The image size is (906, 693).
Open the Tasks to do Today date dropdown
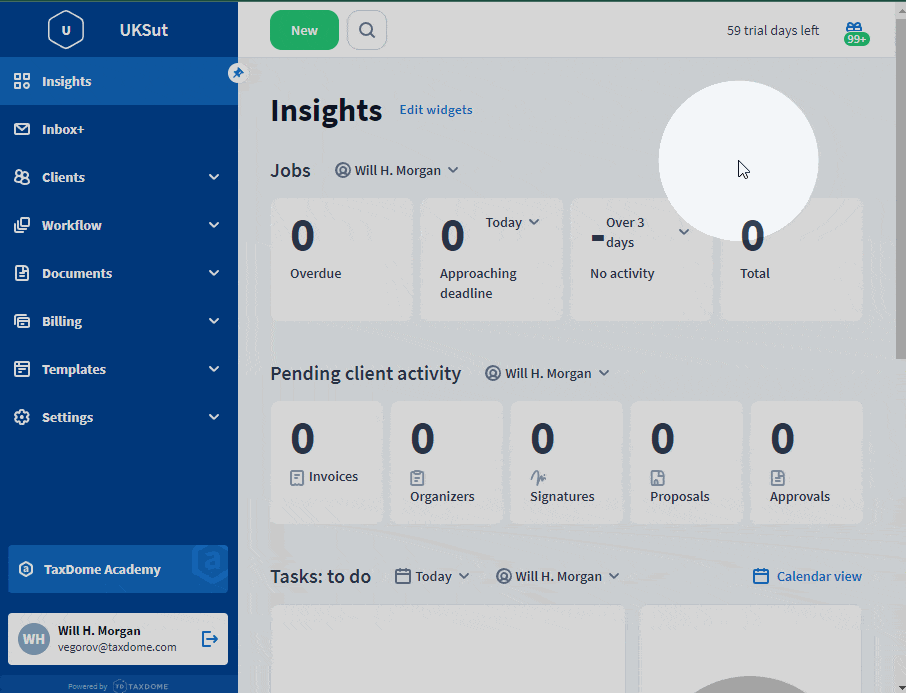pos(432,576)
